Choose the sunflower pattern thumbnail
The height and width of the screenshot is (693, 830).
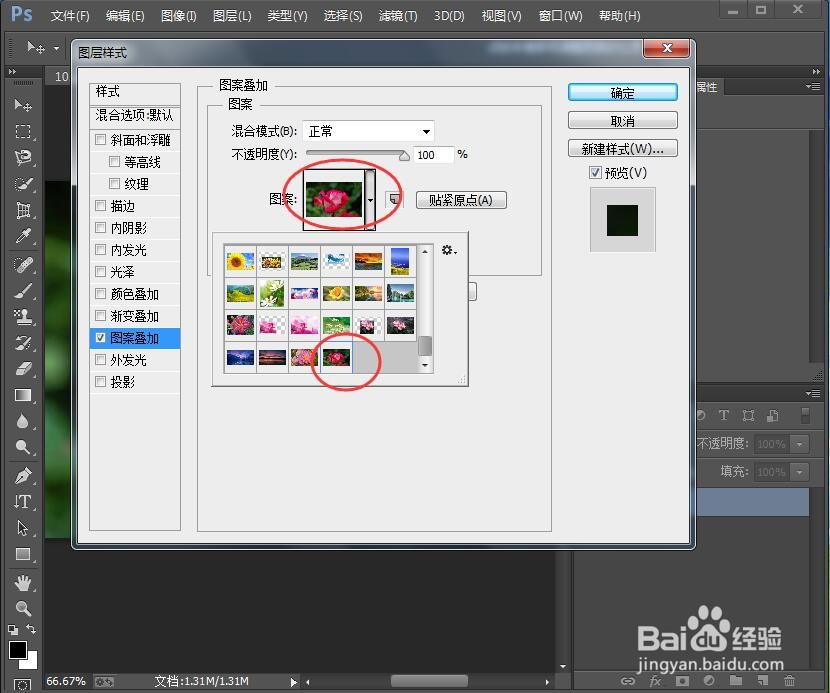pos(240,261)
